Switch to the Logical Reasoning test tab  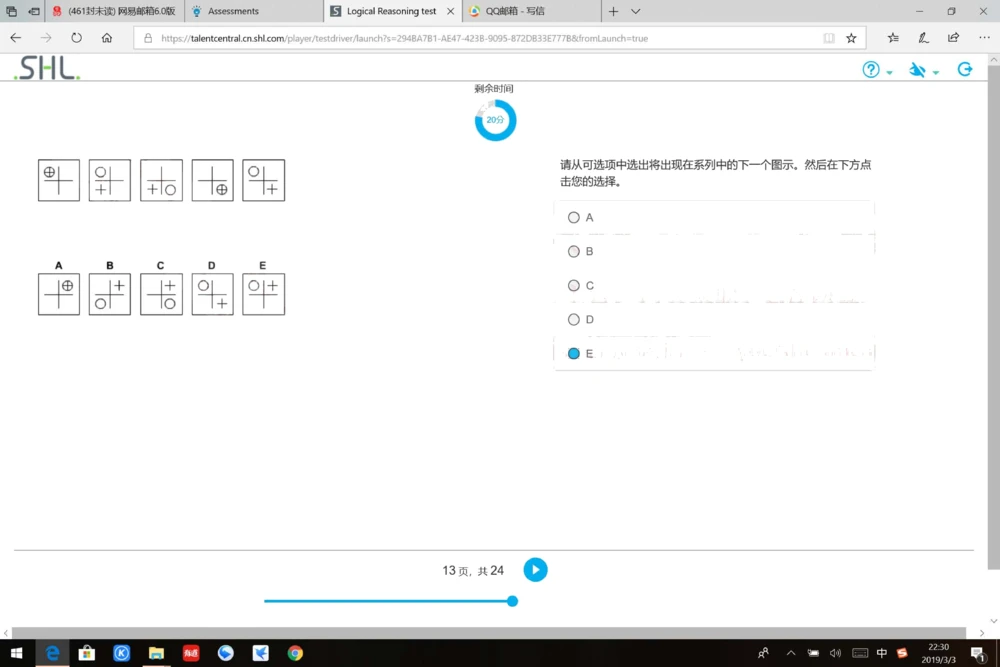(x=390, y=11)
